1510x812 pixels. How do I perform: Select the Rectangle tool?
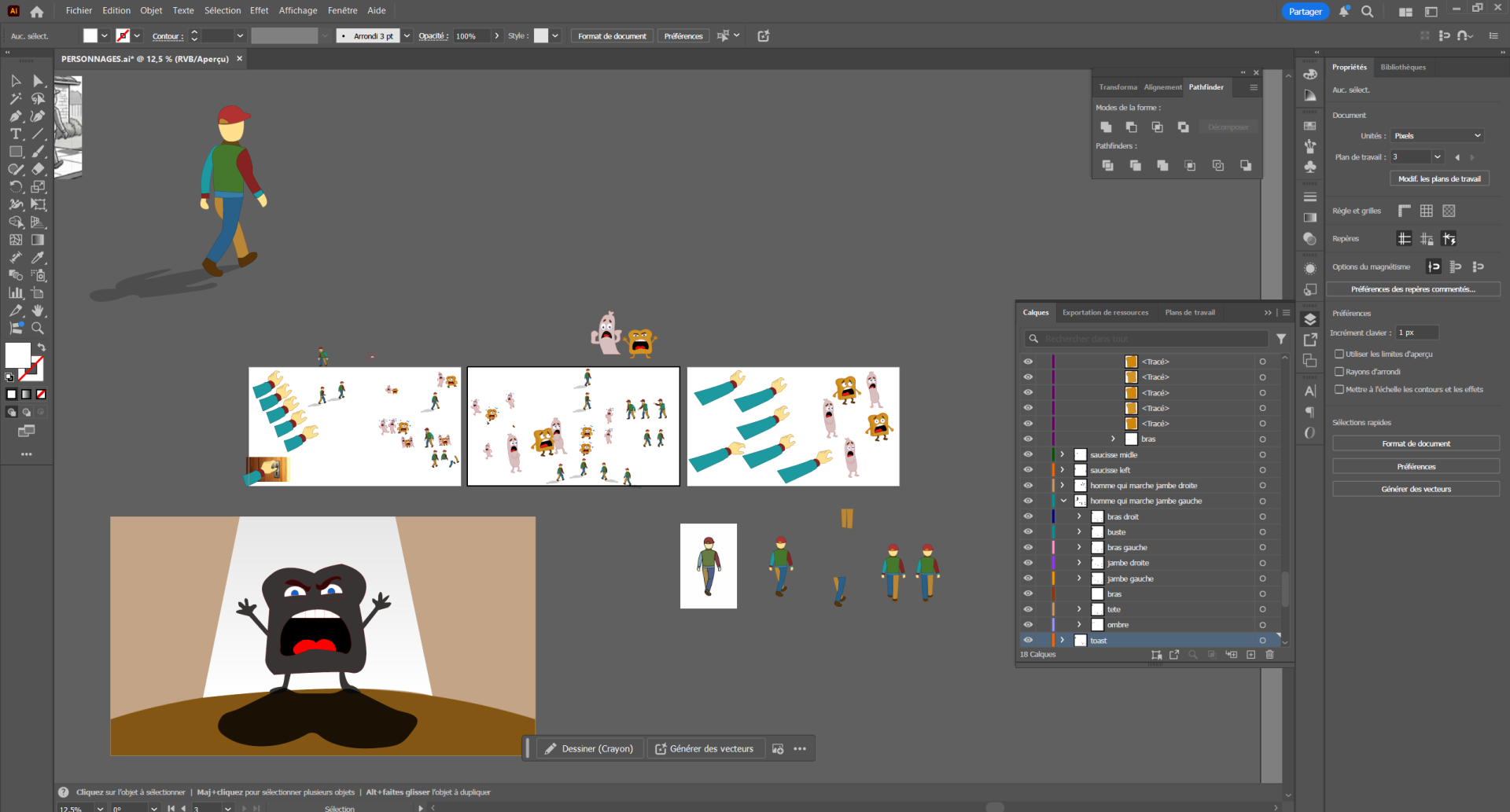(x=16, y=152)
